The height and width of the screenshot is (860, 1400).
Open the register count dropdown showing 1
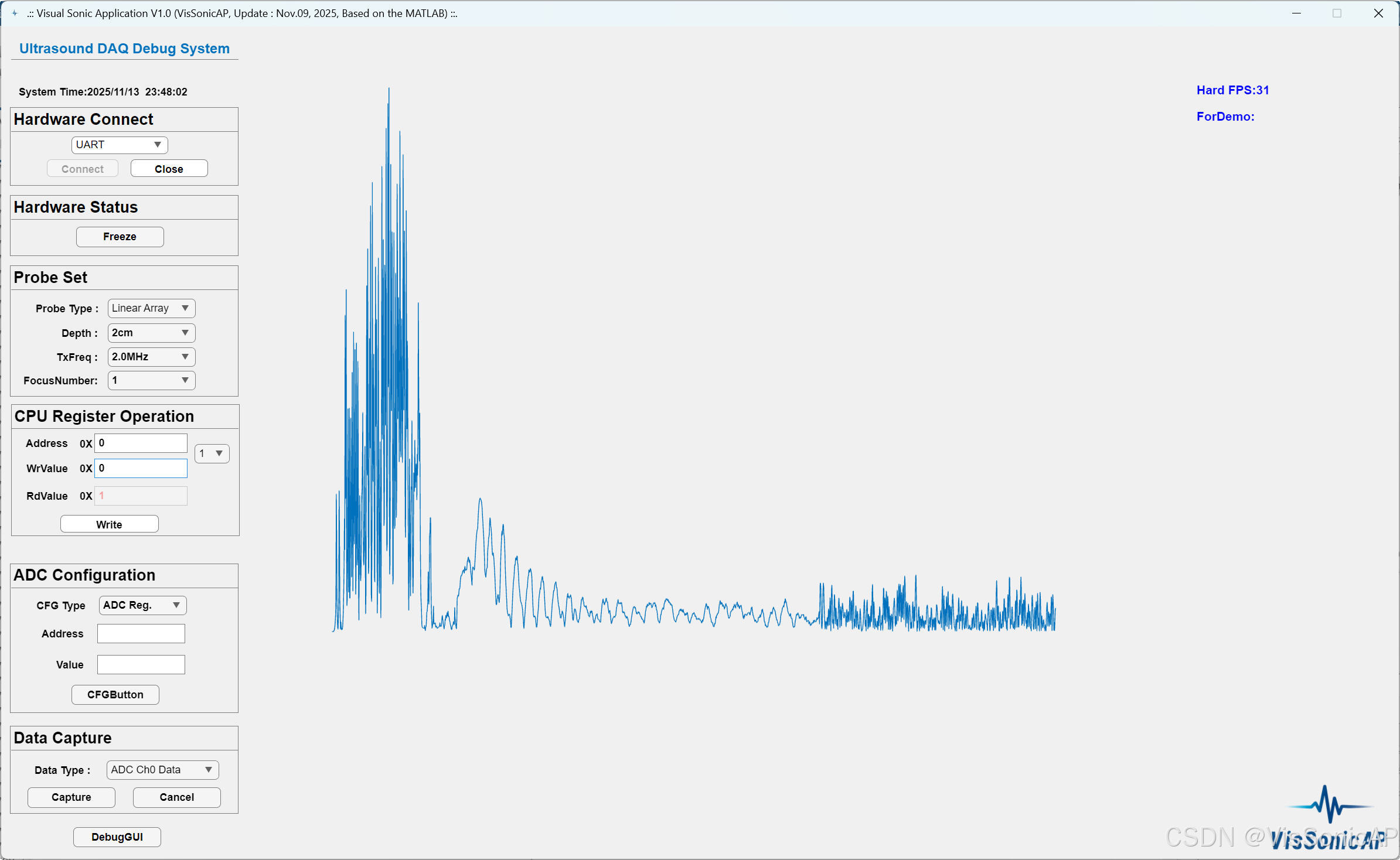coord(212,453)
